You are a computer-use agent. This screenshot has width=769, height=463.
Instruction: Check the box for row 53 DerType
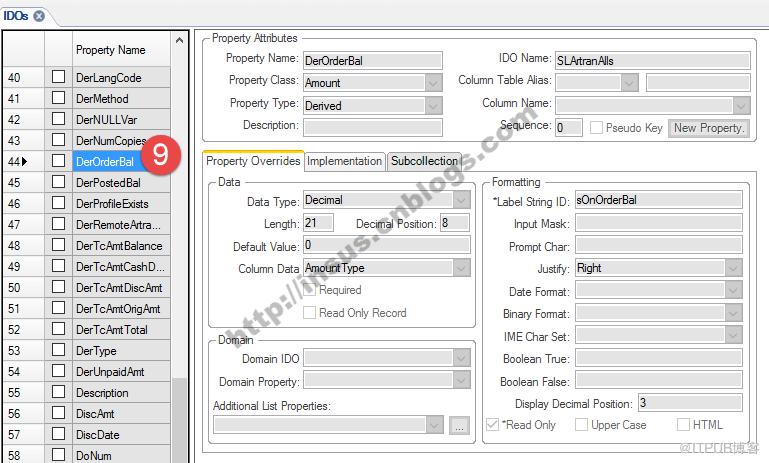58,350
